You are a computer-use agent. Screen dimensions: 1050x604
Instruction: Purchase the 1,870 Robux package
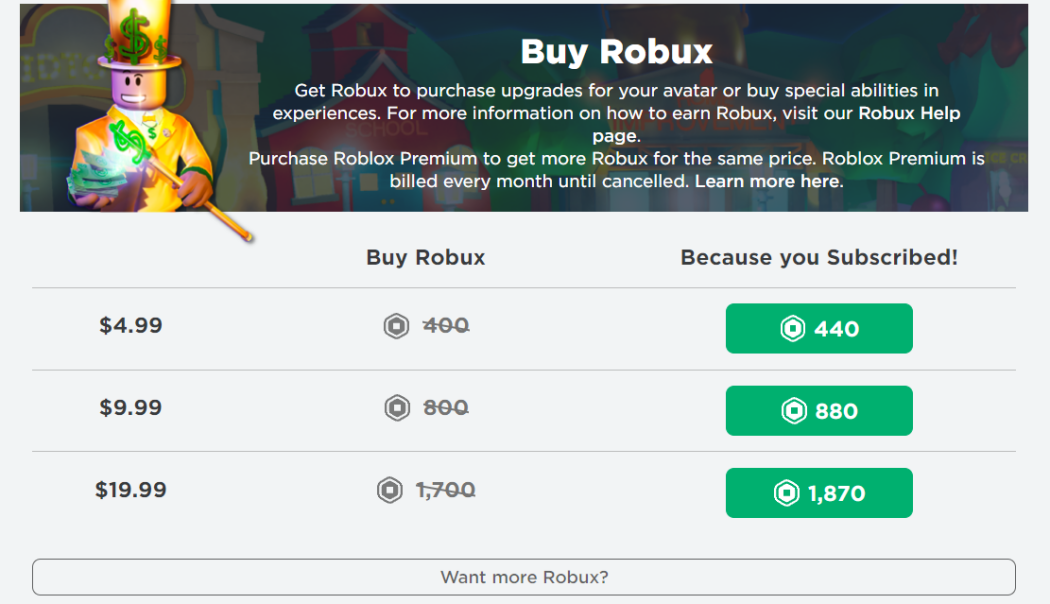[x=819, y=493]
